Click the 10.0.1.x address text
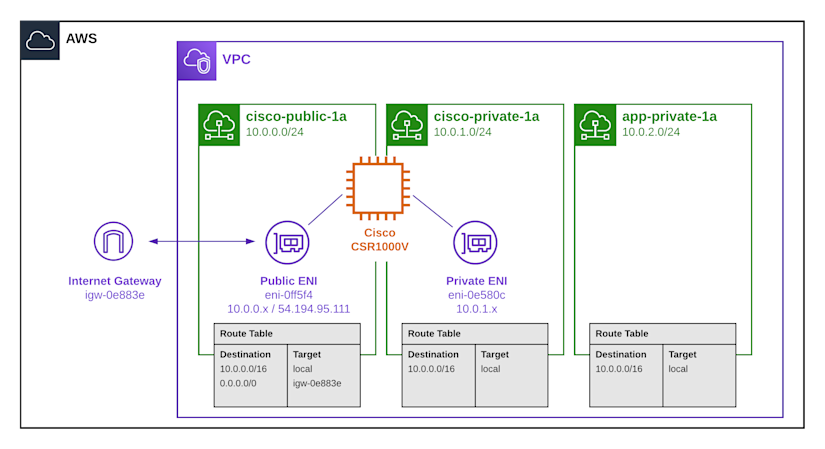The width and height of the screenshot is (825, 449). pos(477,309)
